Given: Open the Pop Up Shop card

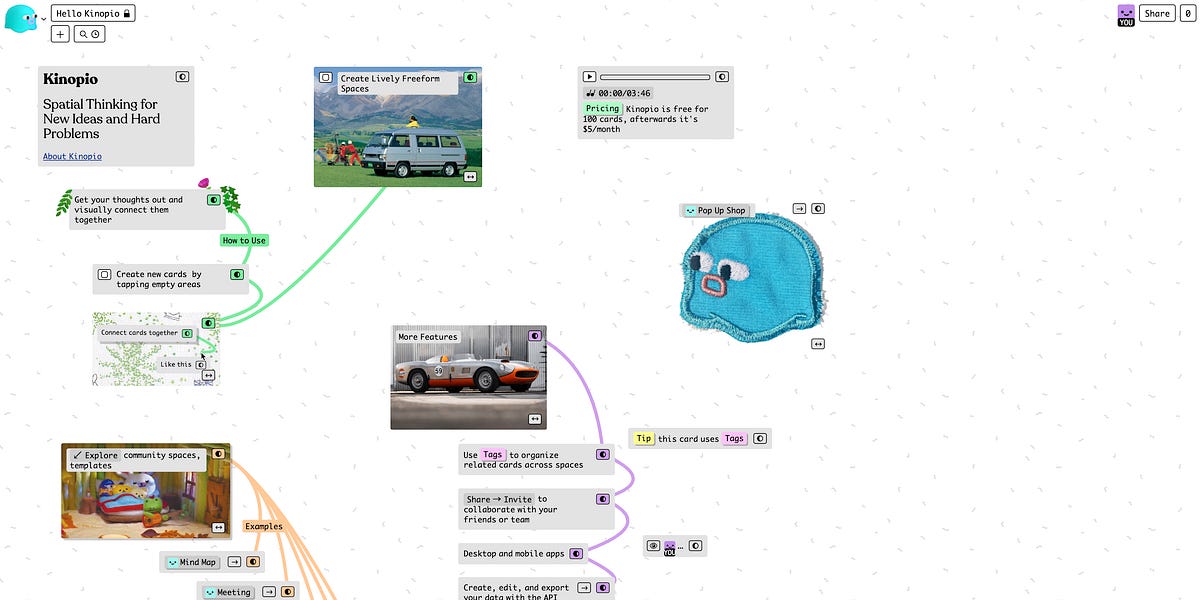Looking at the screenshot, I should (715, 211).
